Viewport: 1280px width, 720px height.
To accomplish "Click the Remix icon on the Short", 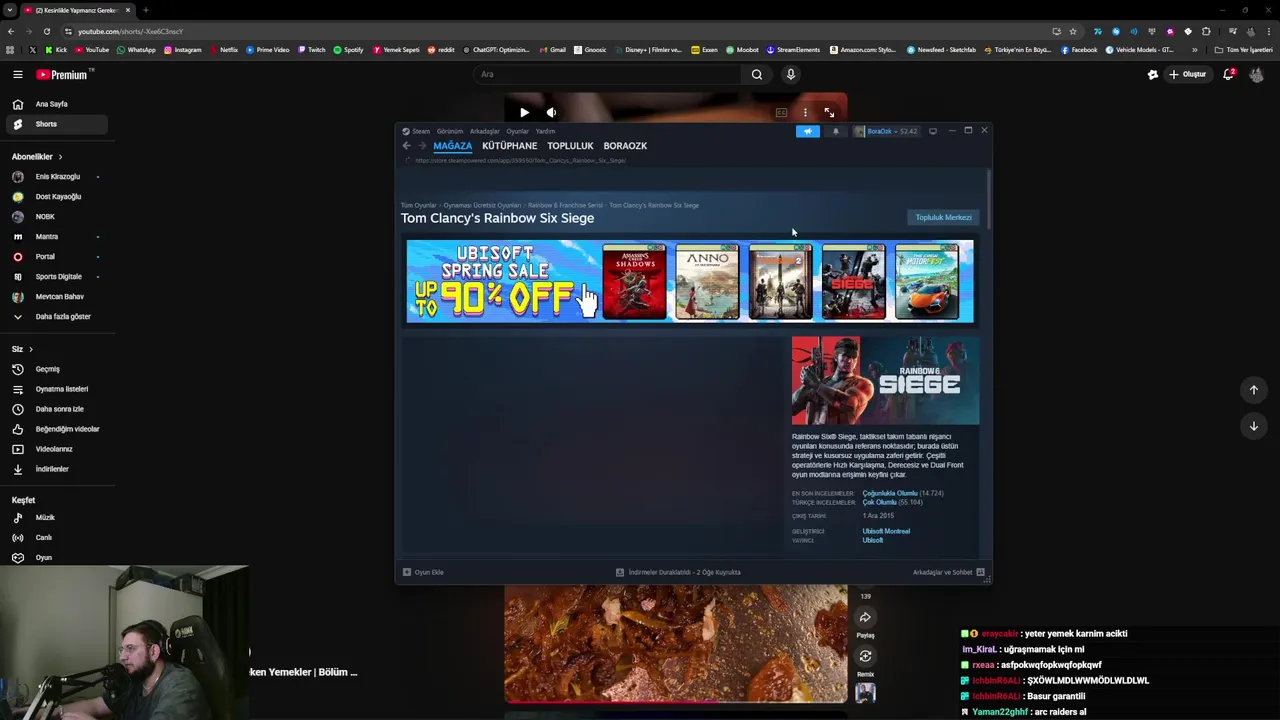I will (x=865, y=656).
